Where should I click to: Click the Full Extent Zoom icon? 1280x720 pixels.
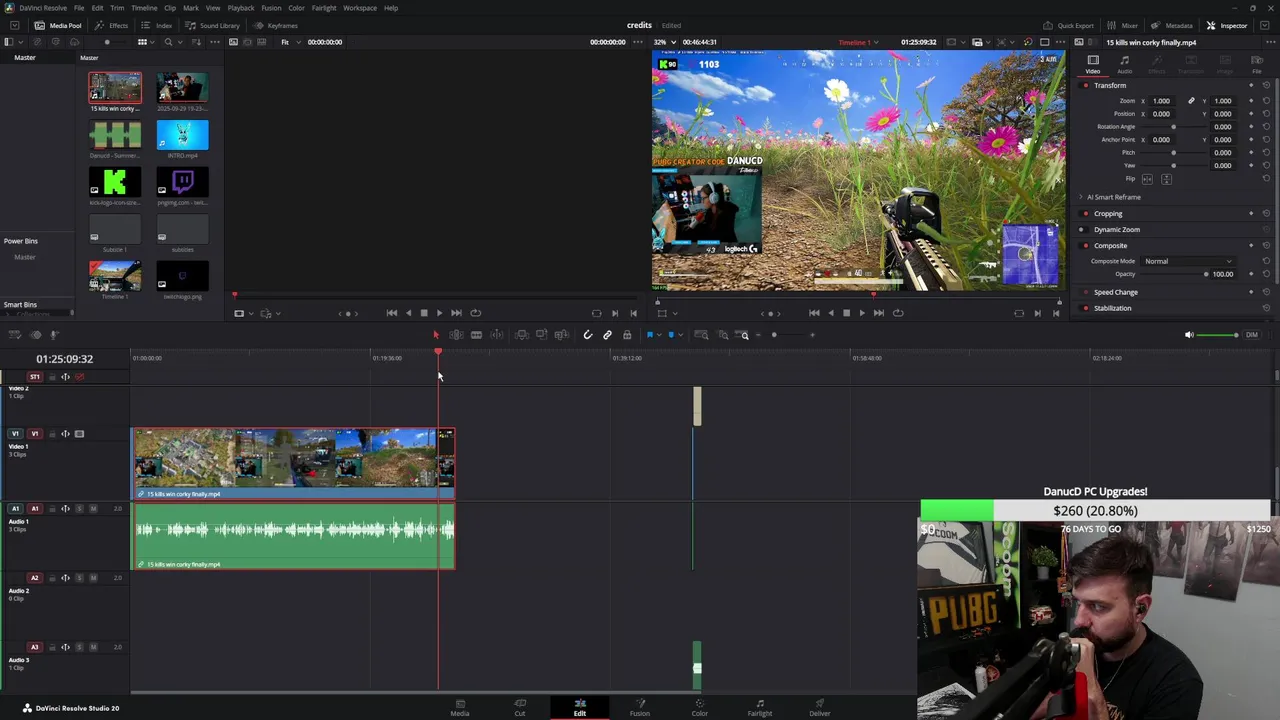[702, 335]
